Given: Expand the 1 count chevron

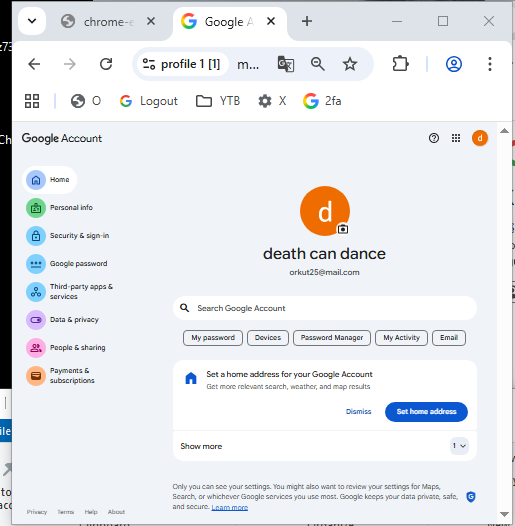Looking at the screenshot, I should point(459,446).
